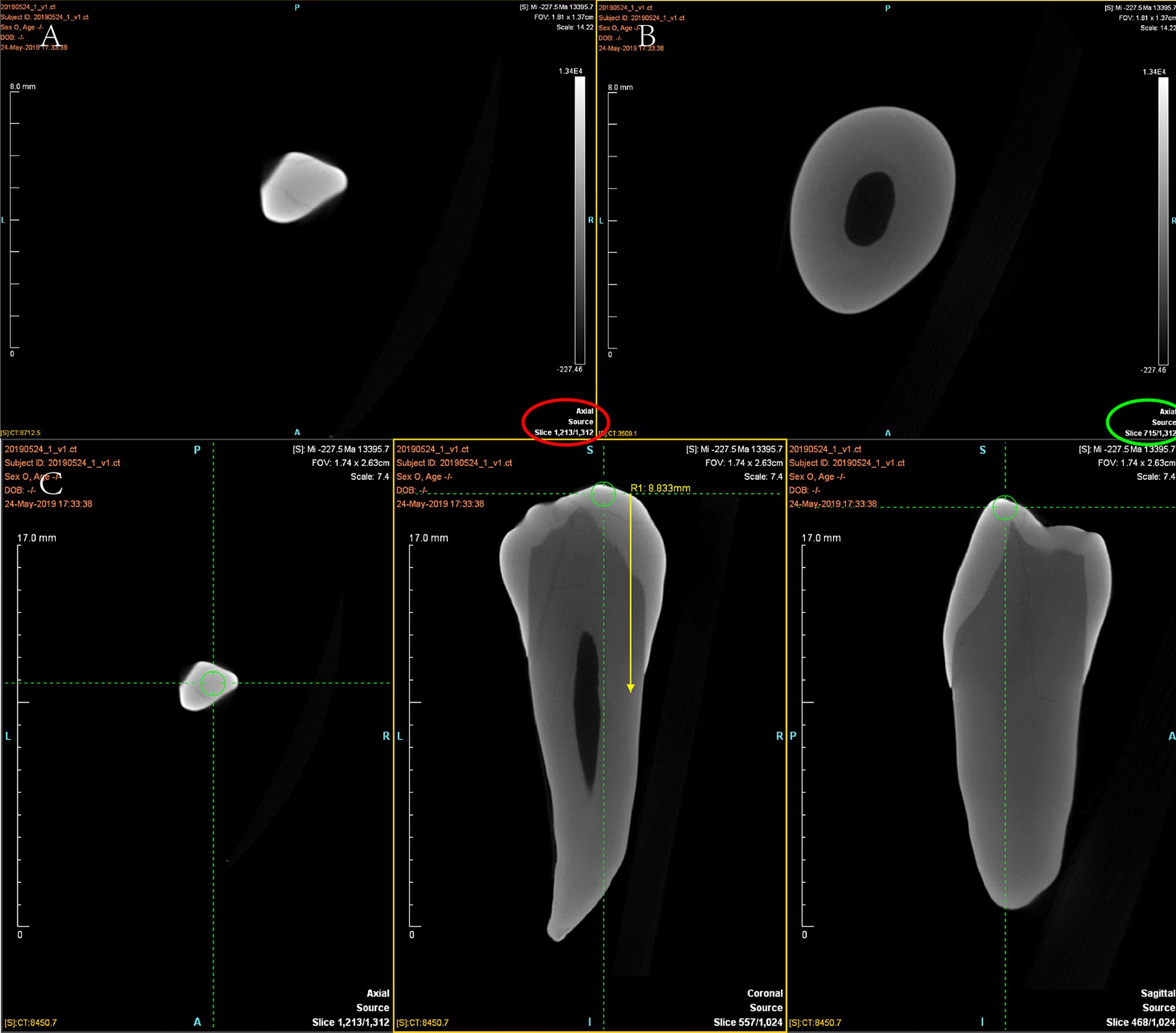Click the crosshair circle in the axial view
Viewport: 1176px width, 1033px height.
tap(213, 683)
